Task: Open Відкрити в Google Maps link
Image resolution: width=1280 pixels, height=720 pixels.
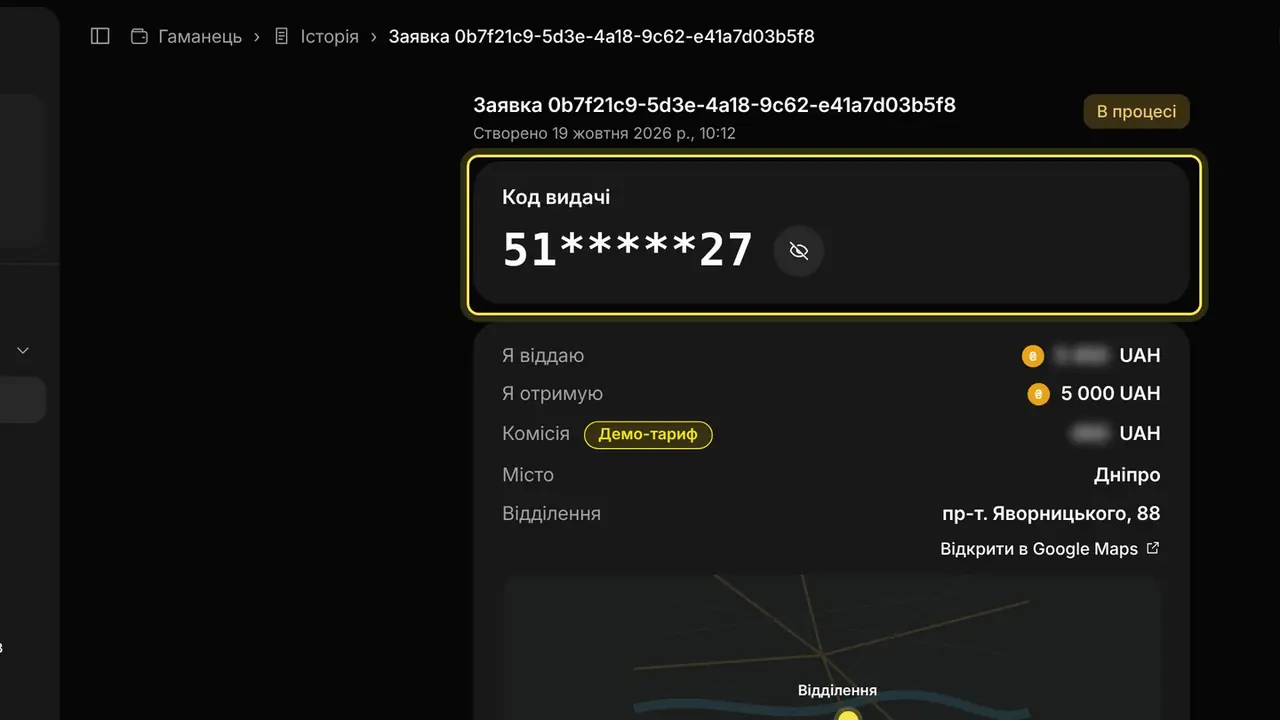Action: point(1050,549)
